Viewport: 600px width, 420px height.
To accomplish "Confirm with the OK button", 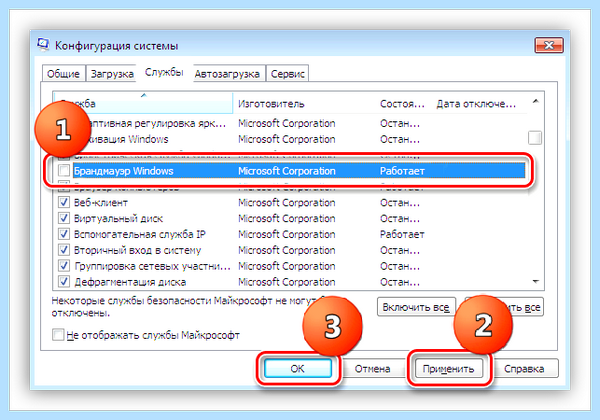I will (x=298, y=368).
